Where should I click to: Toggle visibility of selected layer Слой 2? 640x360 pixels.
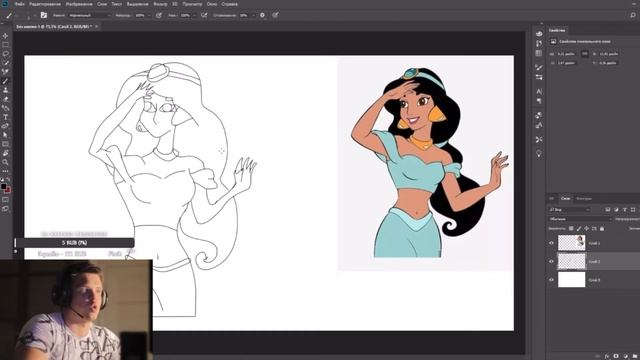[551, 261]
